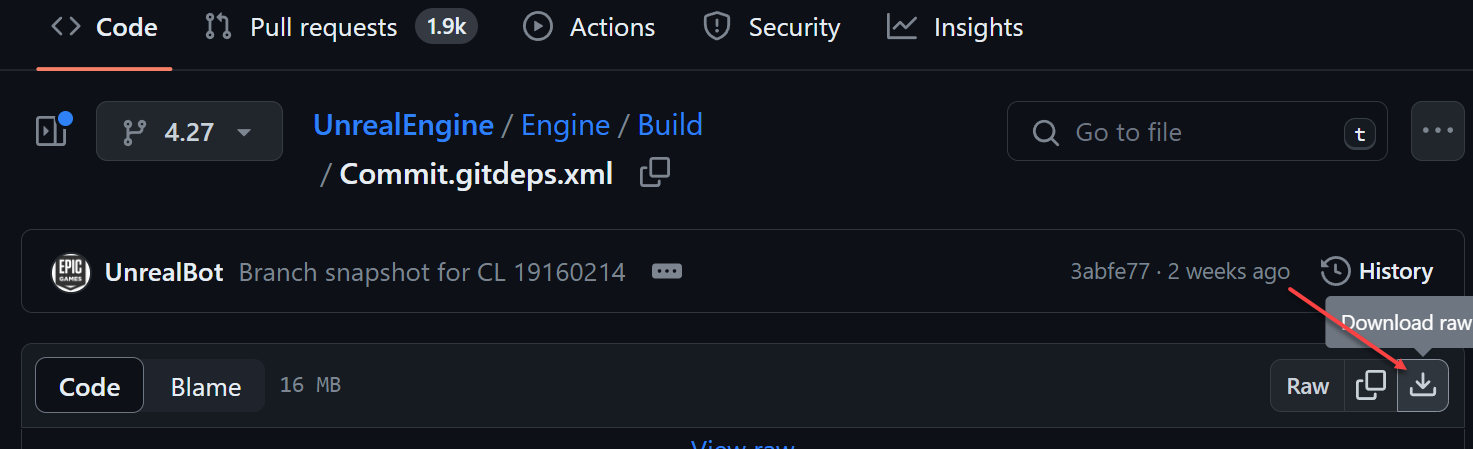1473x449 pixels.
Task: Click the 16 MB file size text
Action: 310,385
